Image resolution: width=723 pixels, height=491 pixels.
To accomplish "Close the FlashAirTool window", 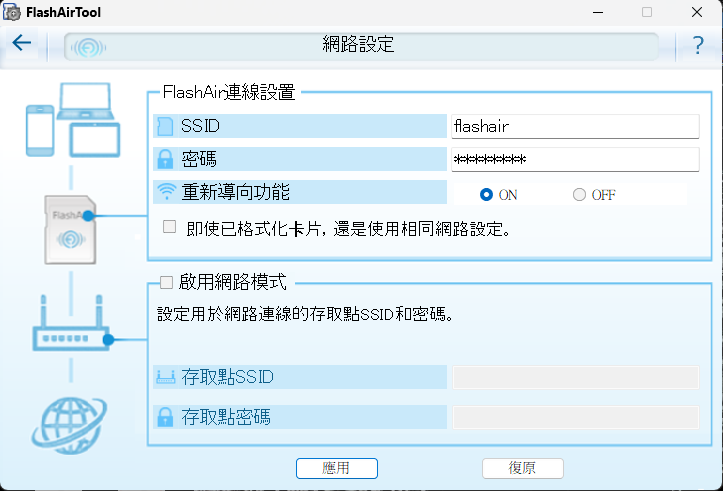I will point(697,12).
